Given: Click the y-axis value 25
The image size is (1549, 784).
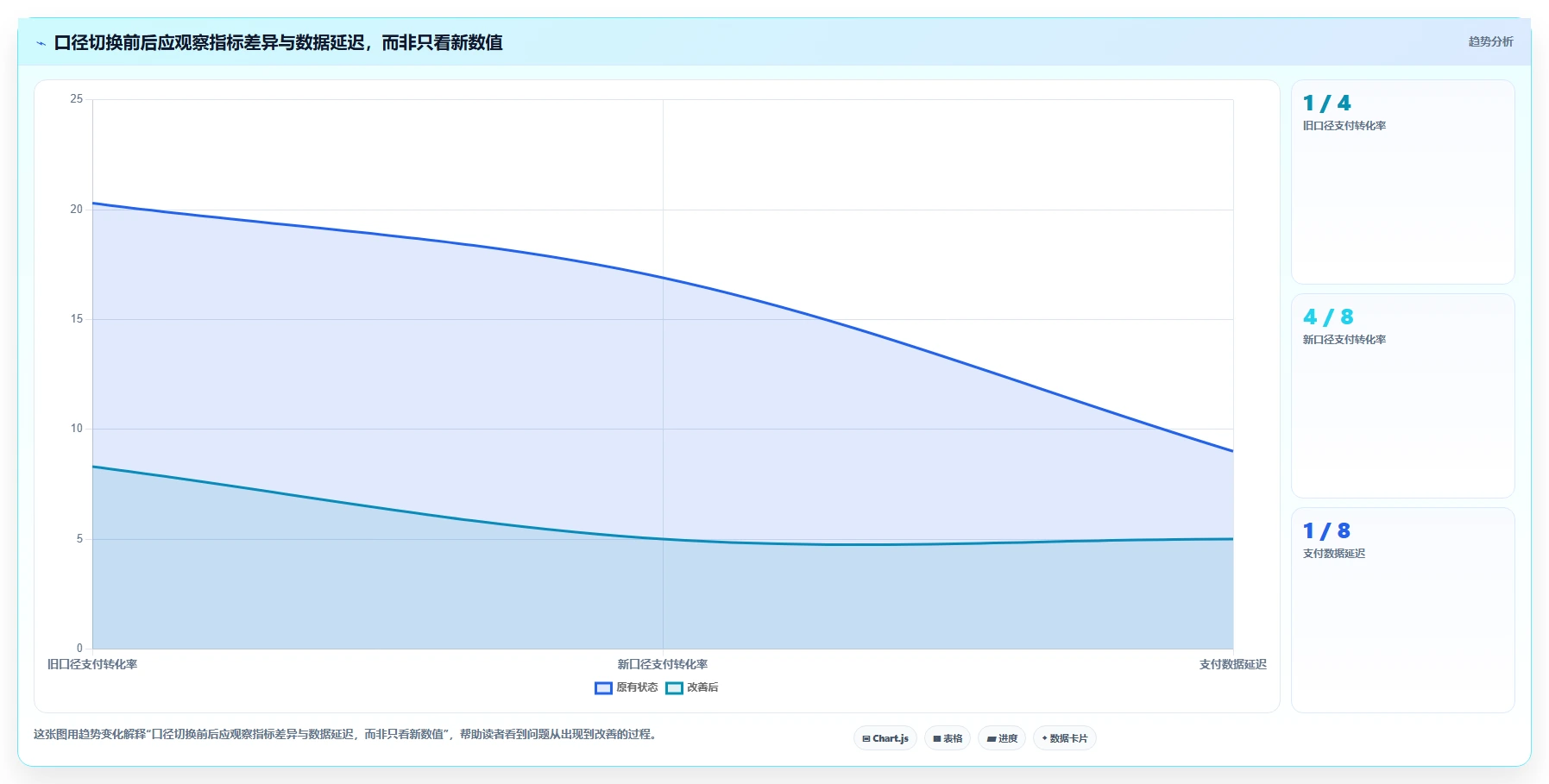Looking at the screenshot, I should pos(77,99).
